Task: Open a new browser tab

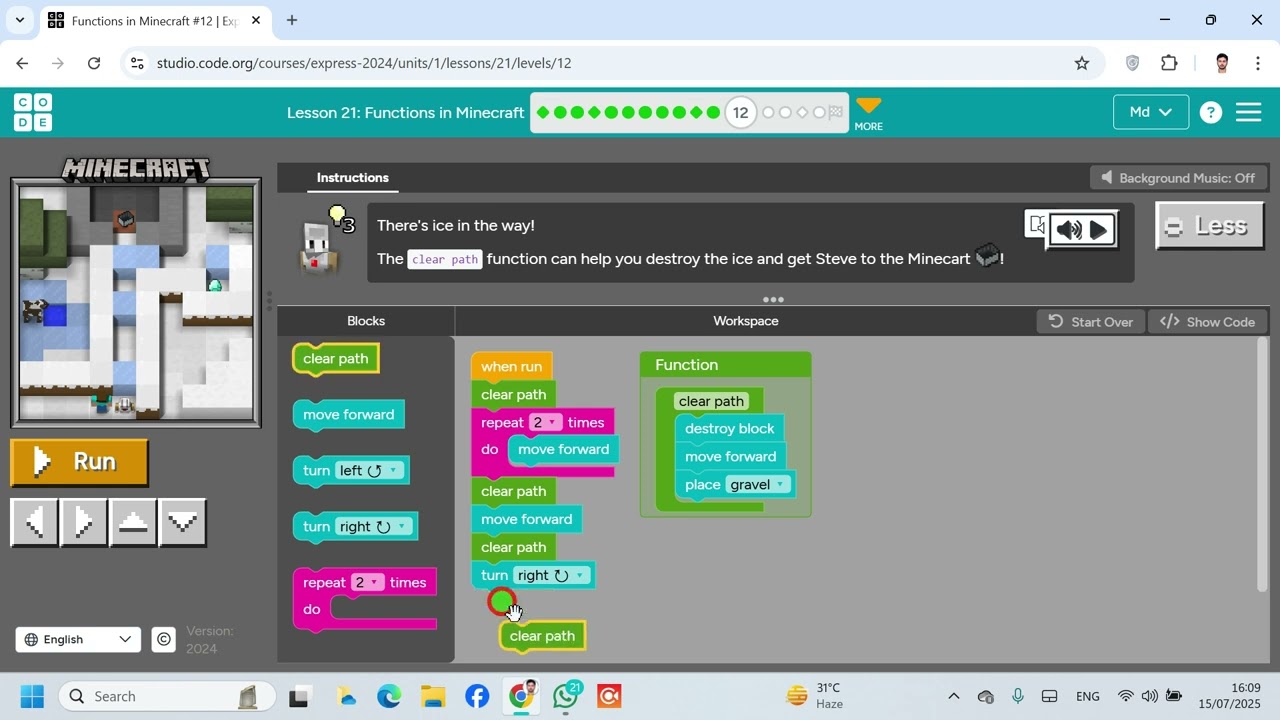Action: (x=292, y=20)
